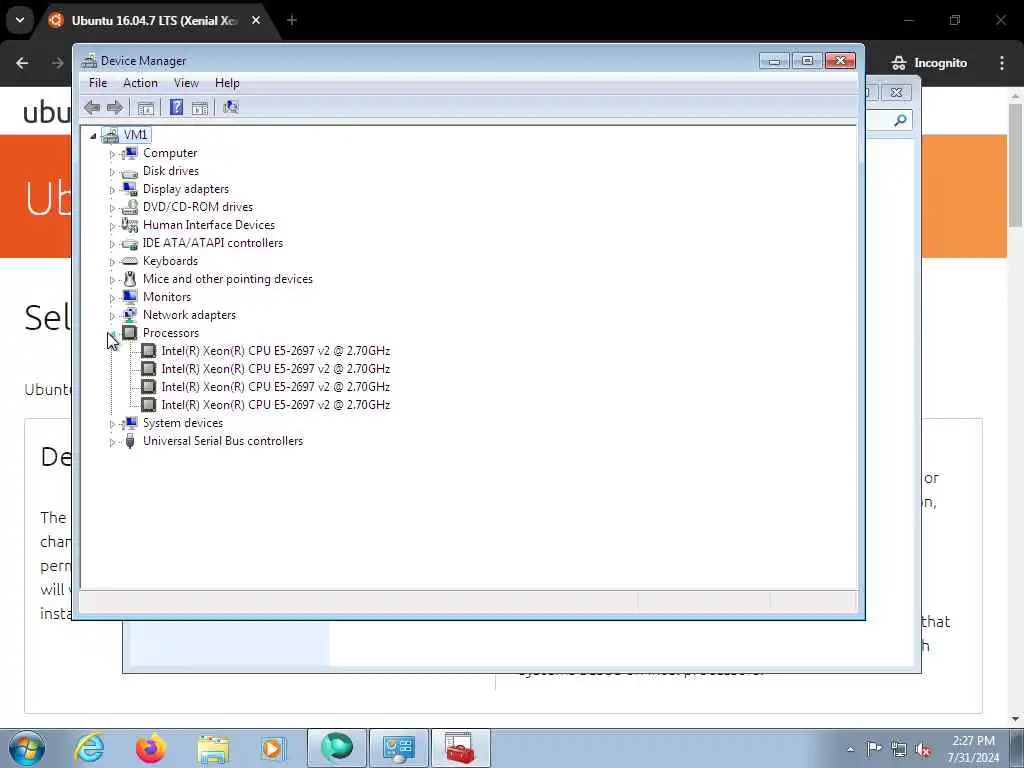Click Scan for hardware changes toolbar icon
Viewport: 1024px width, 768px height.
pos(231,107)
